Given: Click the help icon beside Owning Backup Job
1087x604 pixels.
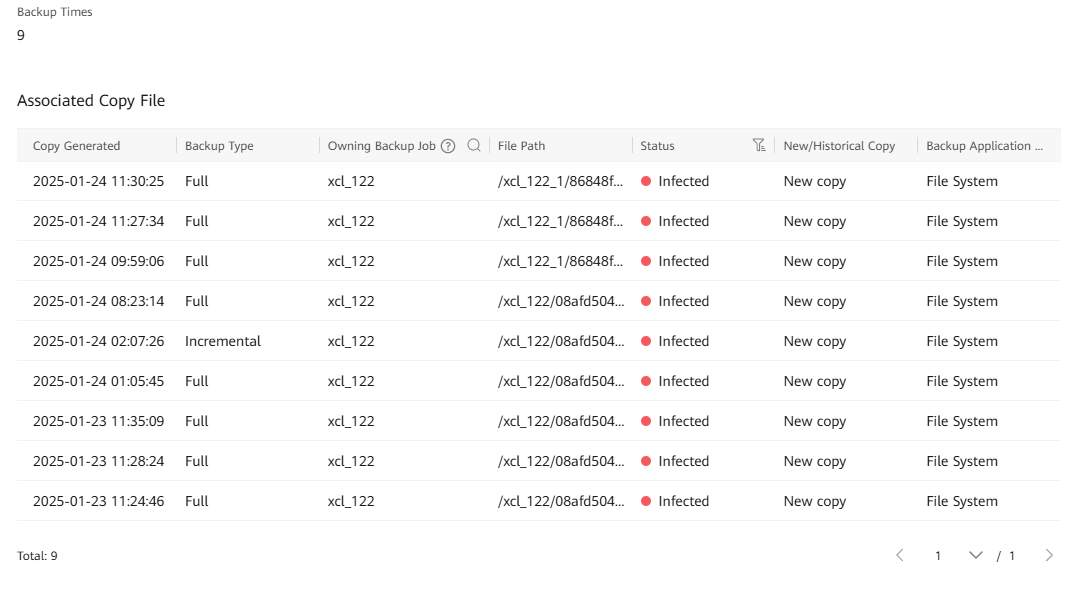Looking at the screenshot, I should pyautogui.click(x=448, y=146).
